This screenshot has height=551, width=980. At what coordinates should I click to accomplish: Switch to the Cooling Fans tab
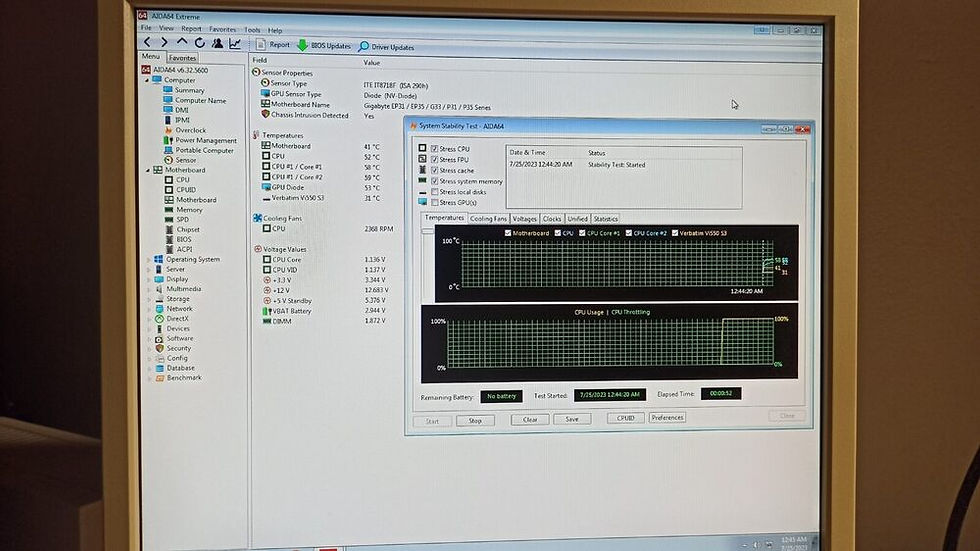(488, 219)
